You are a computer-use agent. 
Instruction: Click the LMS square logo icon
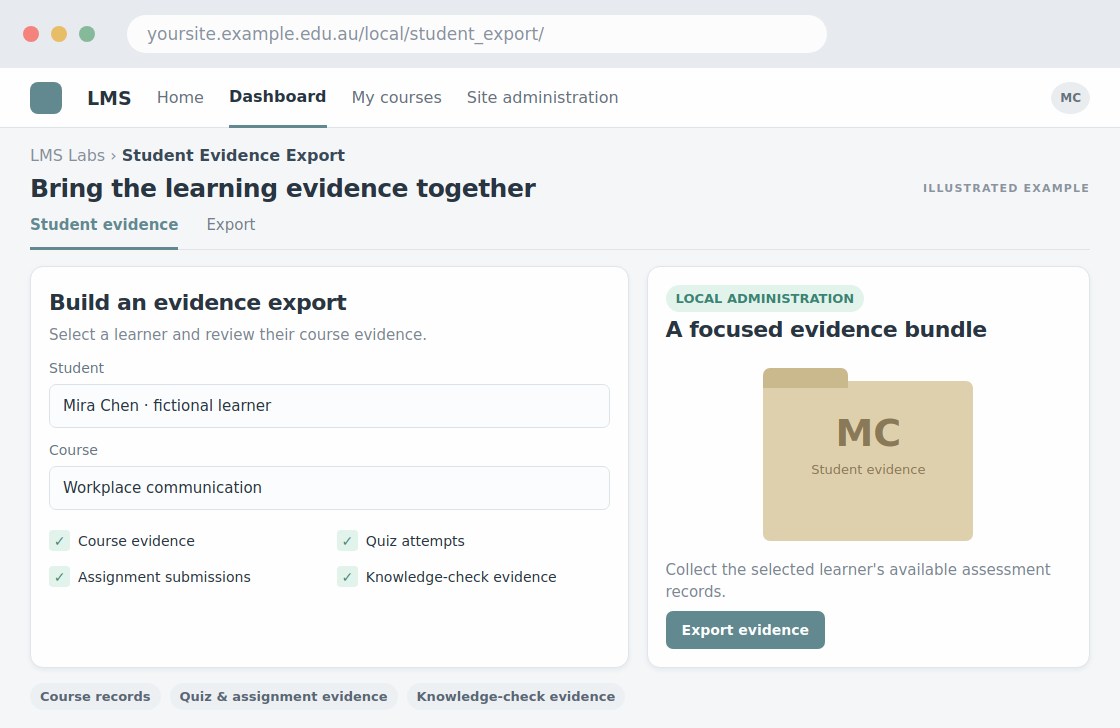[46, 98]
